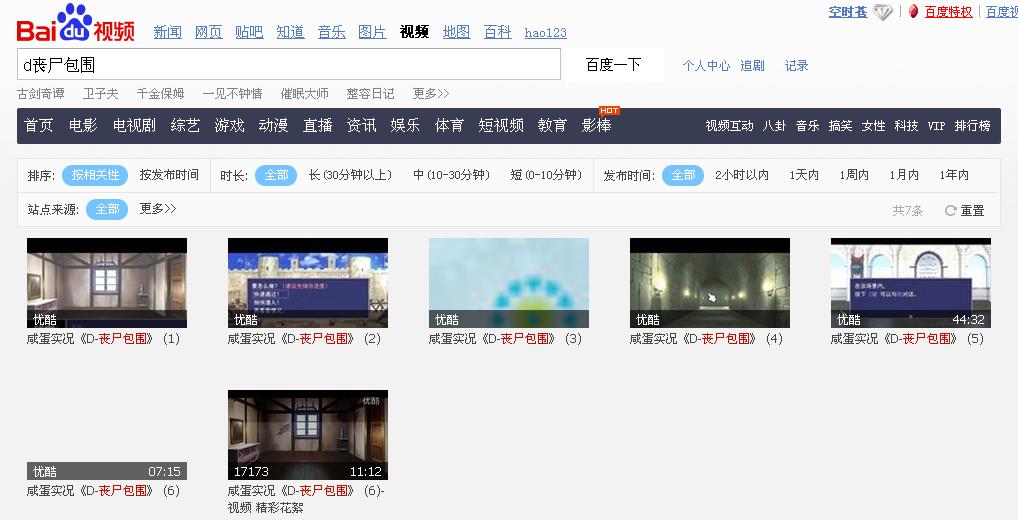Open title link 咸蛋实况《D-丧尸包围》(5)

coord(908,339)
